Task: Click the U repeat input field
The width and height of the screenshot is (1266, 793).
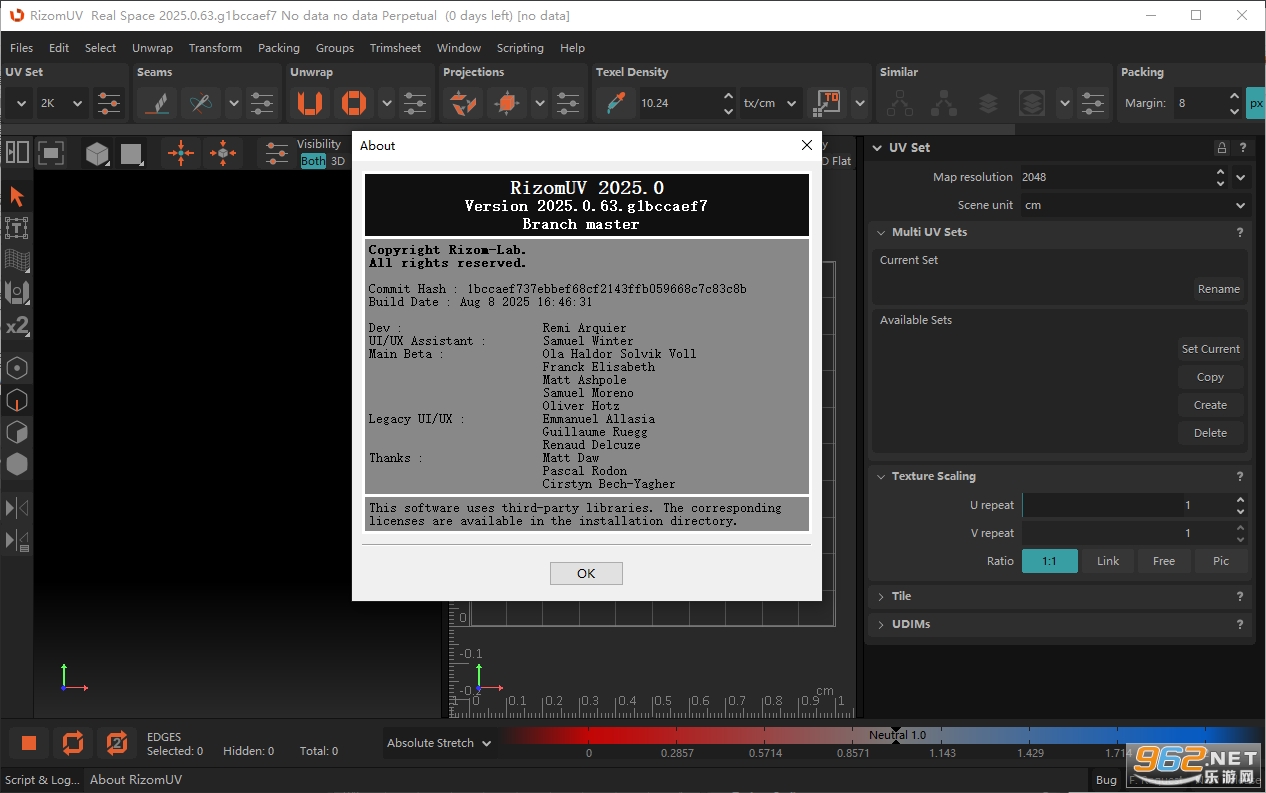Action: tap(1126, 505)
